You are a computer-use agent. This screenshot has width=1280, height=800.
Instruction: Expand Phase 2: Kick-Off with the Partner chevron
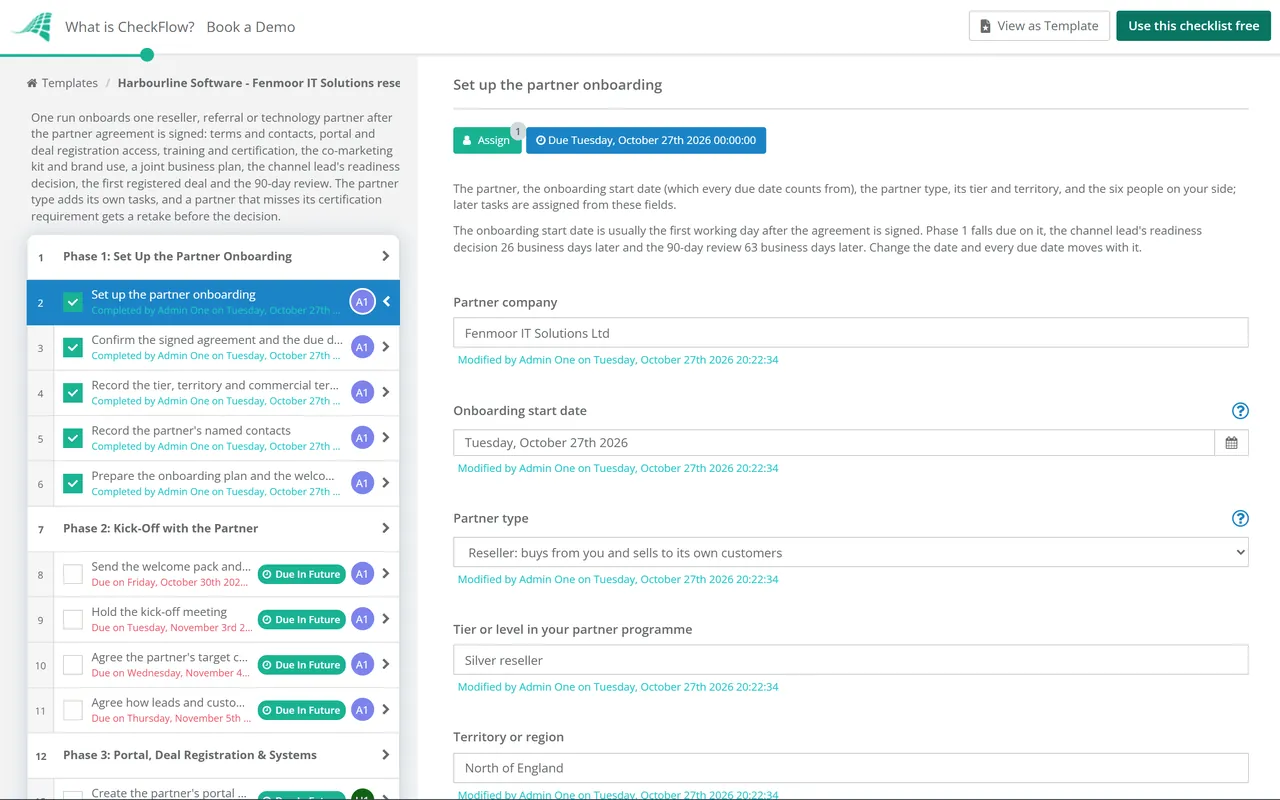(386, 528)
